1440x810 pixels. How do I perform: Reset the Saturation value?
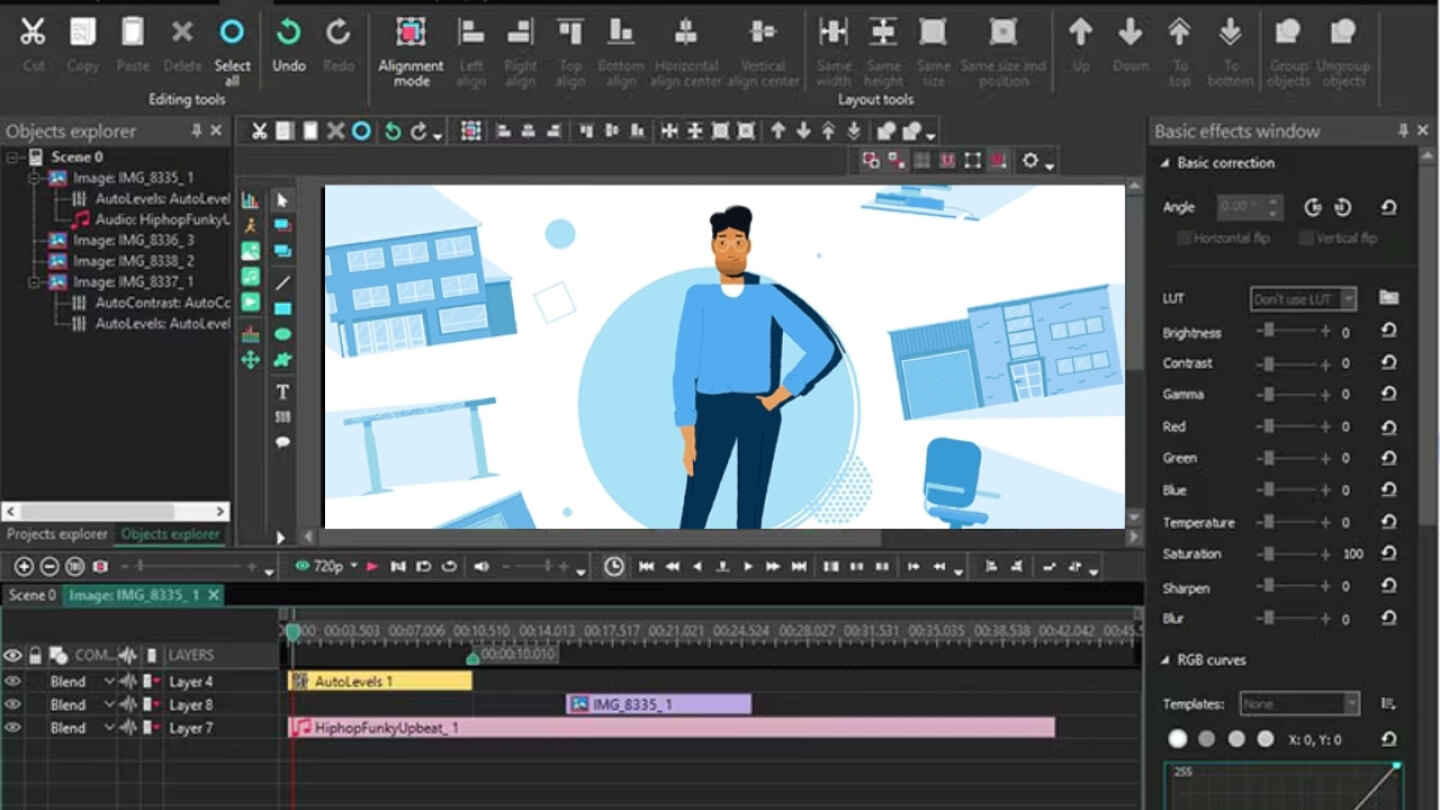[1389, 553]
